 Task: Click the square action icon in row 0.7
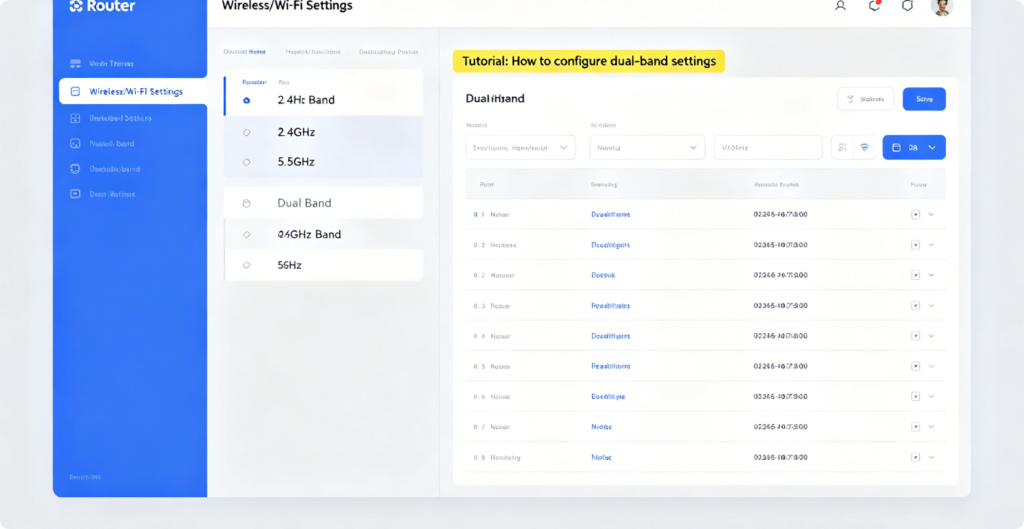pyautogui.click(x=916, y=426)
